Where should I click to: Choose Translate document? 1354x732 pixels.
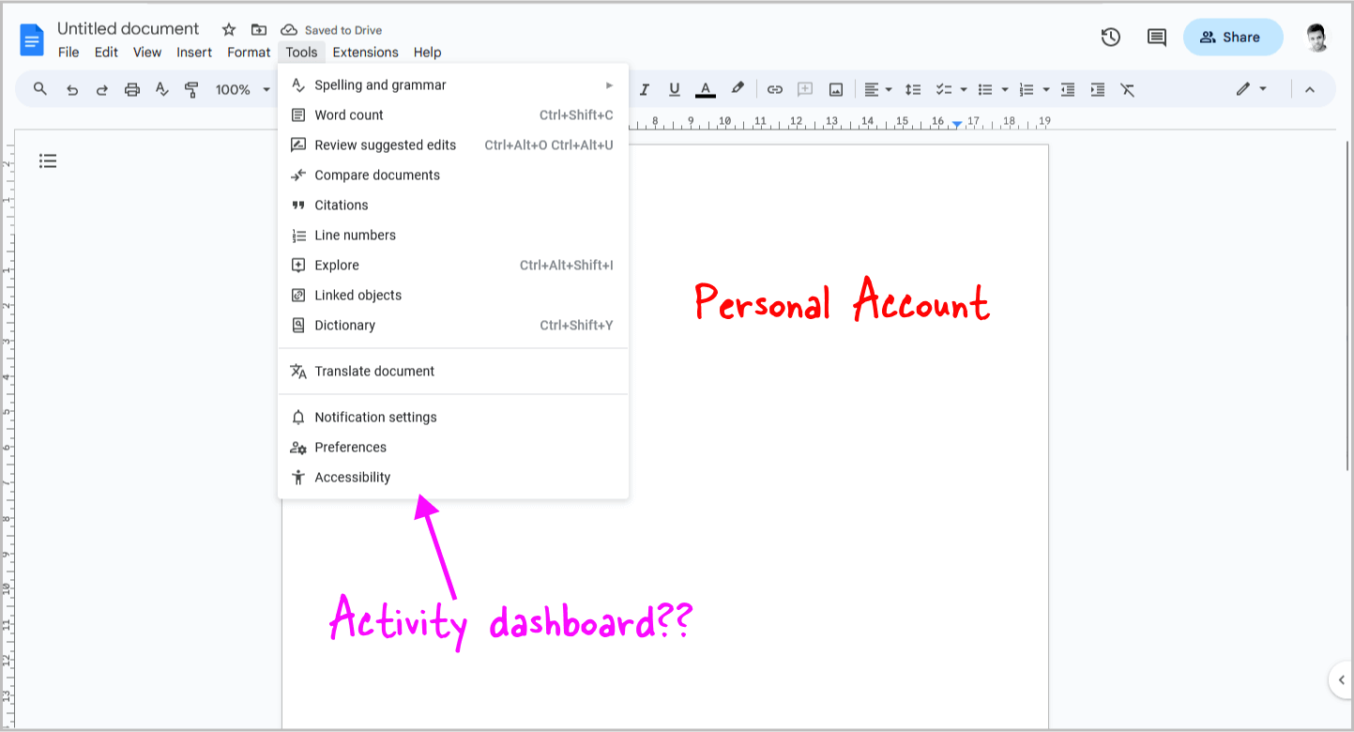coord(453,371)
